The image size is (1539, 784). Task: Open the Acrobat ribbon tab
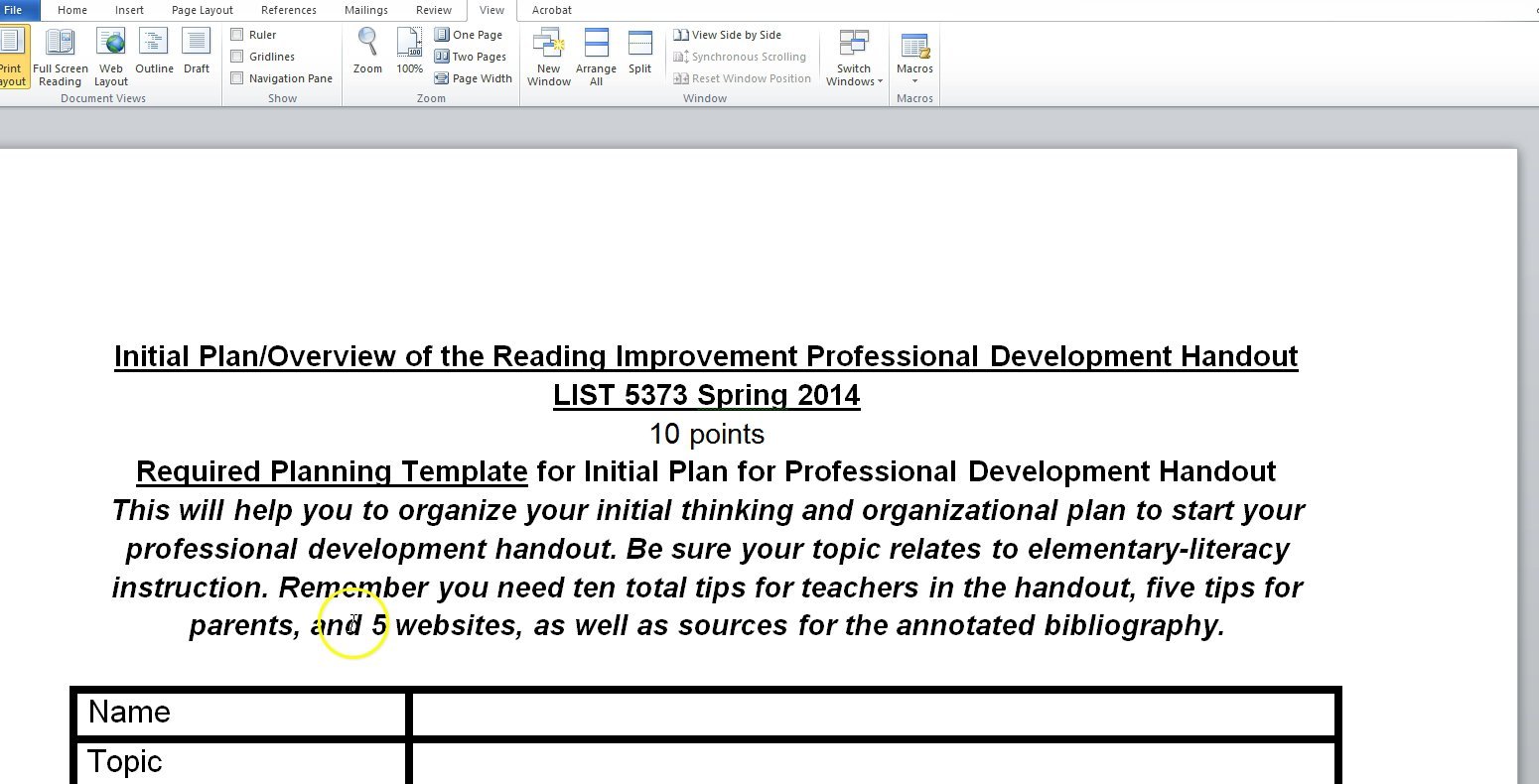pos(551,9)
